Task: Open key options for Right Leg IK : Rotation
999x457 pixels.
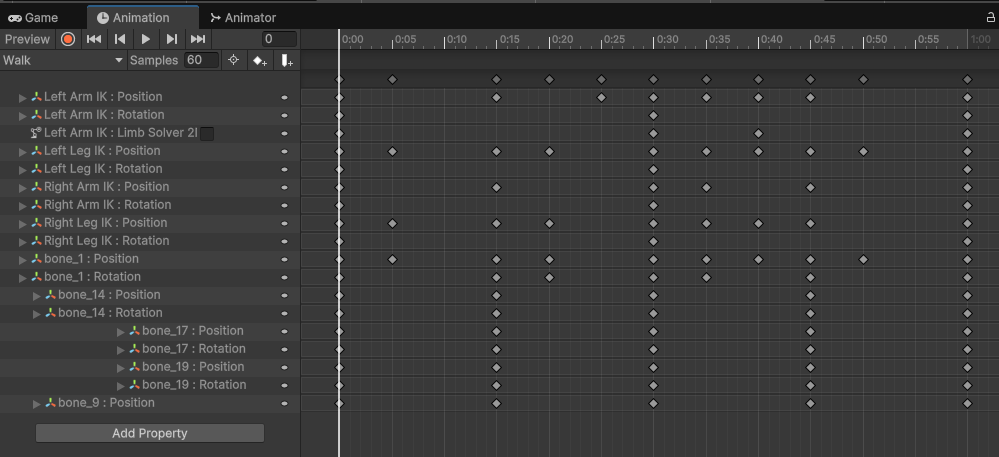Action: [x=284, y=242]
